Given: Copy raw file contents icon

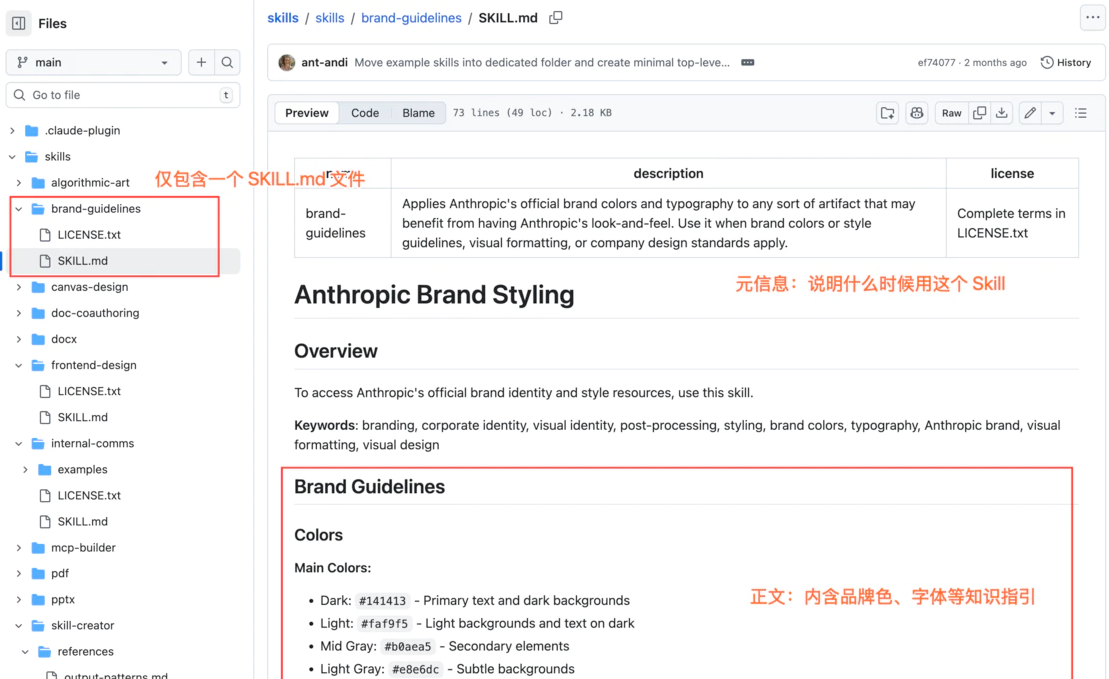Looking at the screenshot, I should coord(980,113).
